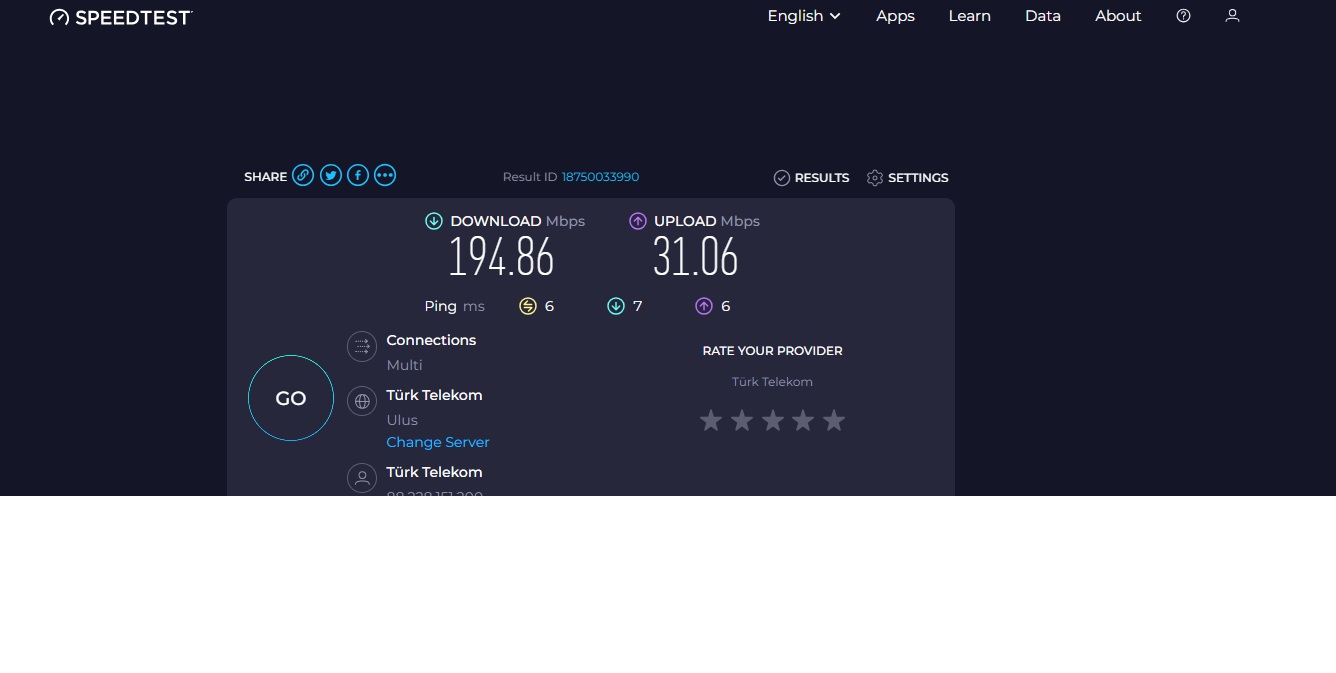Share result on Twitter

(331, 176)
